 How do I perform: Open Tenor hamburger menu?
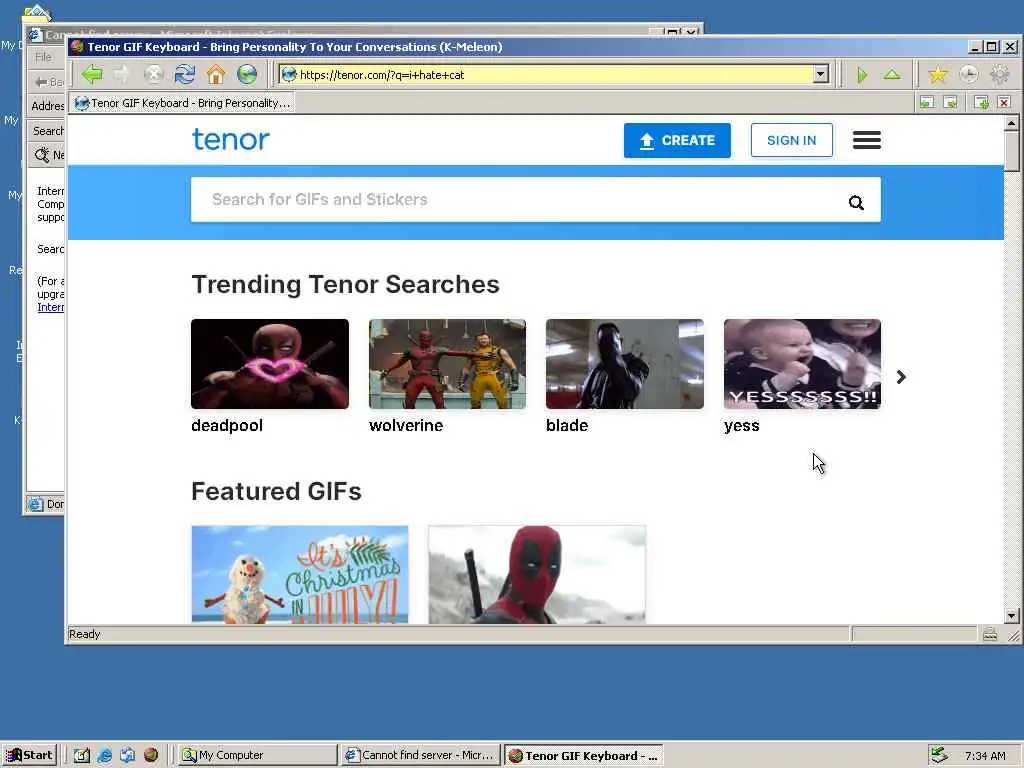(867, 140)
